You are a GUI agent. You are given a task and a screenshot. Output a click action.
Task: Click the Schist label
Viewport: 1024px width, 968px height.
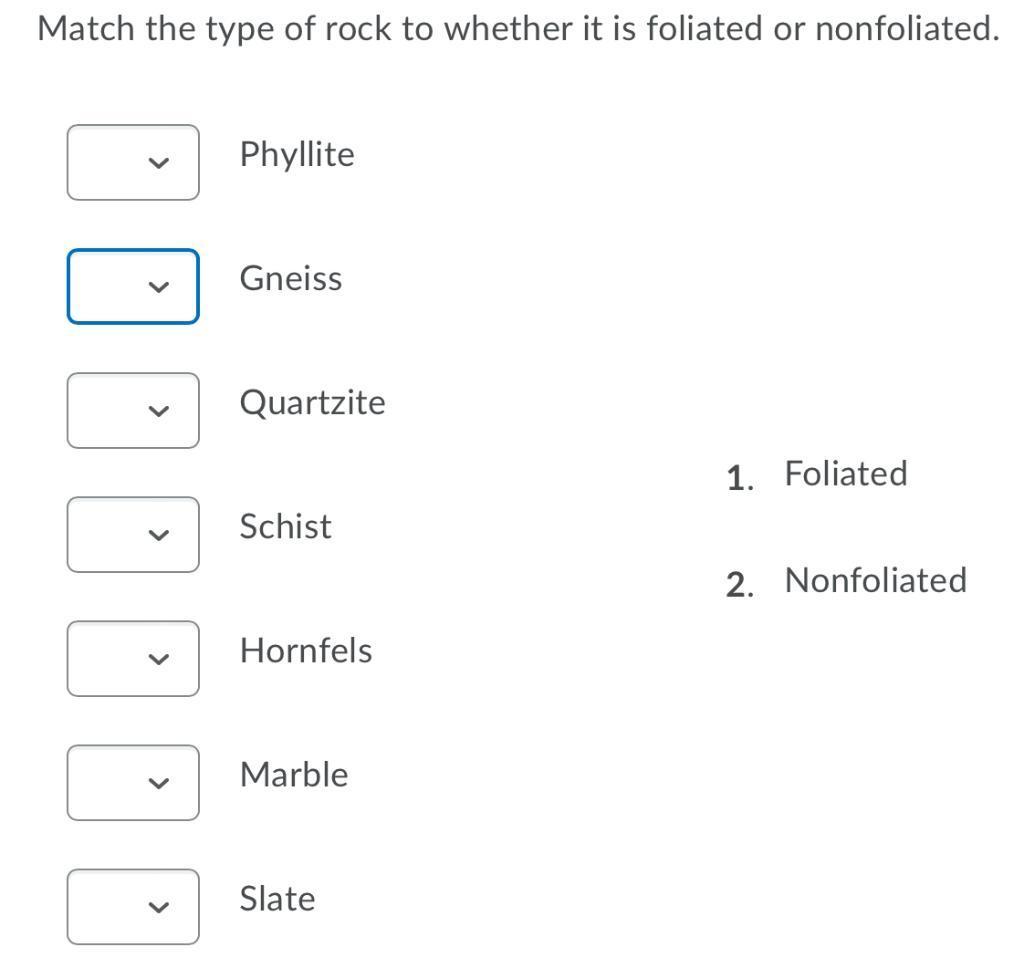pyautogui.click(x=285, y=527)
